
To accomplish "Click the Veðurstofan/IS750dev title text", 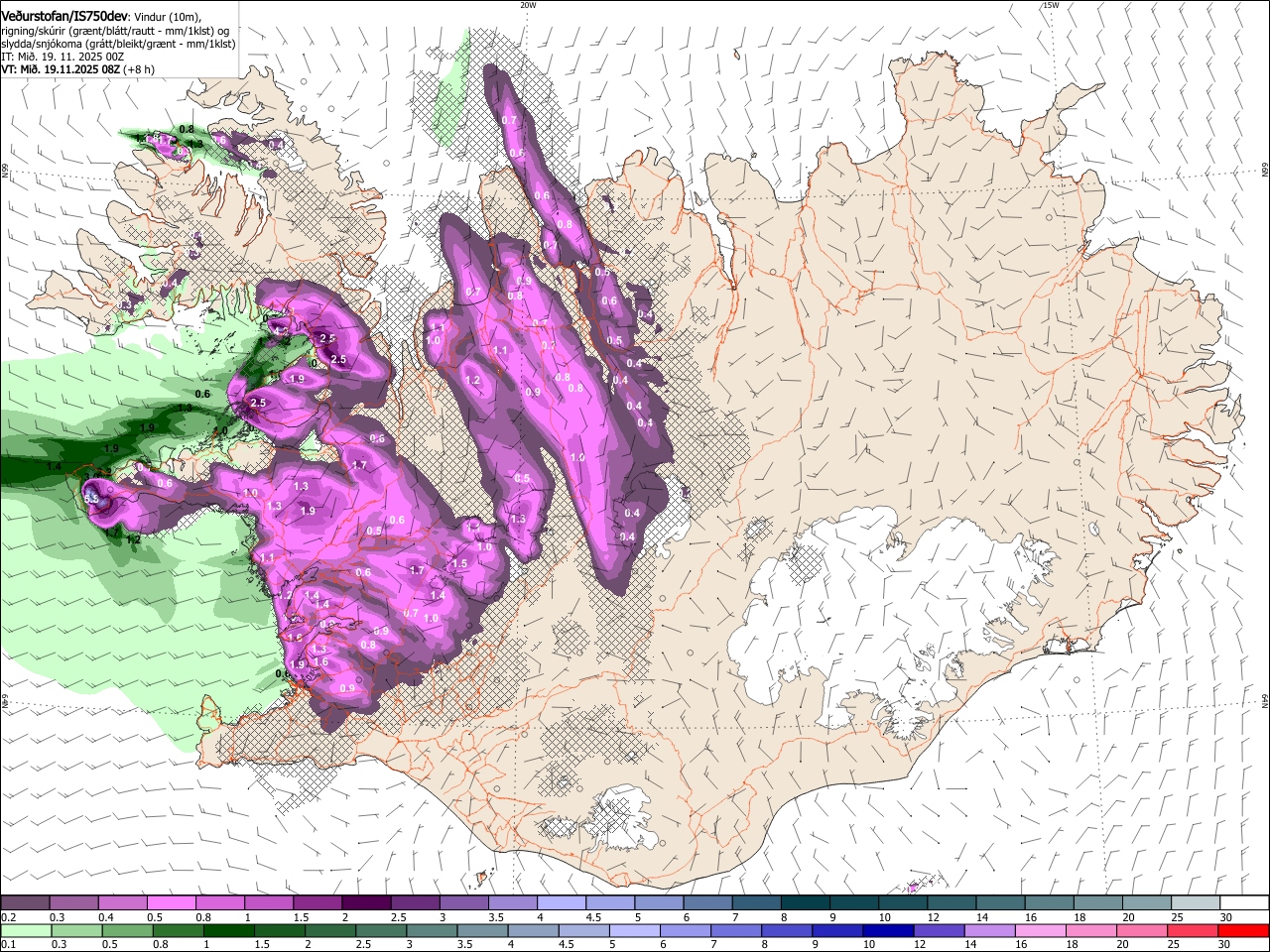I will tap(64, 17).
